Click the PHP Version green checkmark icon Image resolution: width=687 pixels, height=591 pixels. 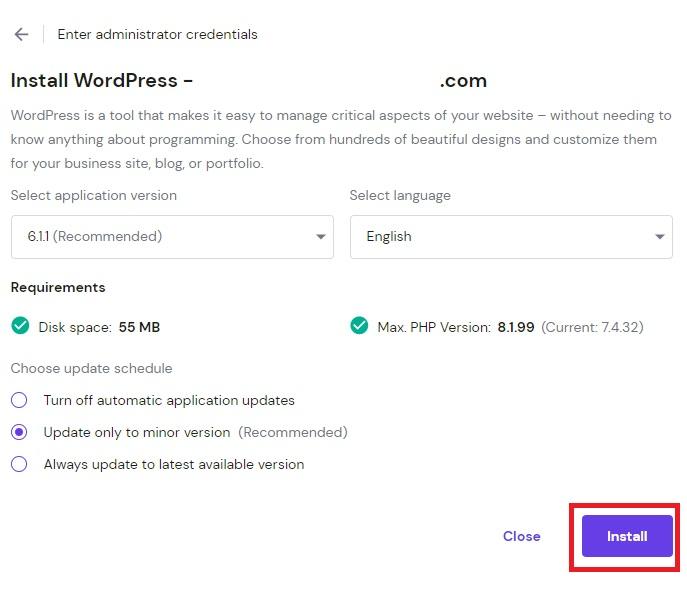[360, 326]
